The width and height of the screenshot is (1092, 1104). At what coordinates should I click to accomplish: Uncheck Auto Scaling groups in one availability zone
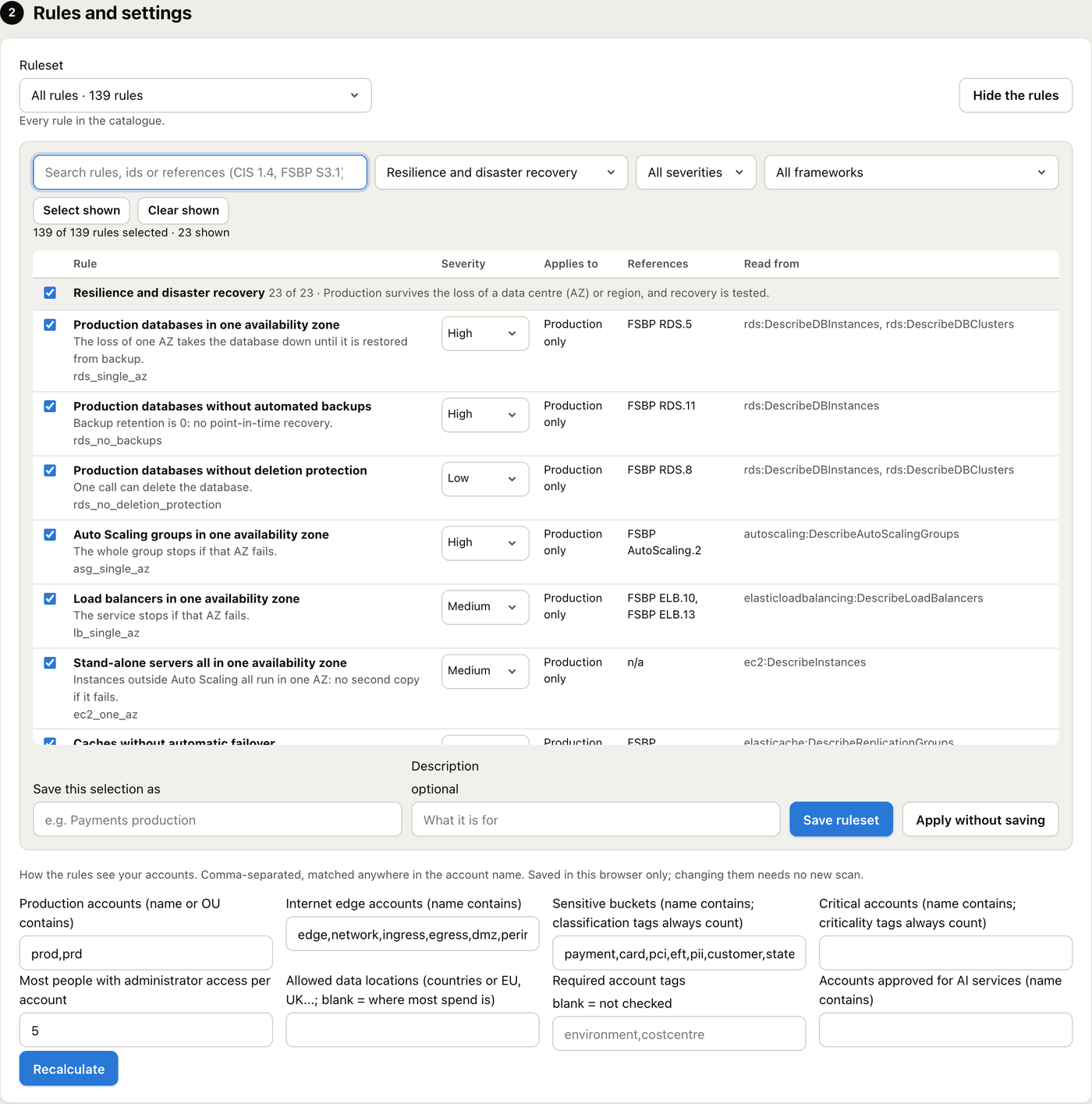click(50, 534)
